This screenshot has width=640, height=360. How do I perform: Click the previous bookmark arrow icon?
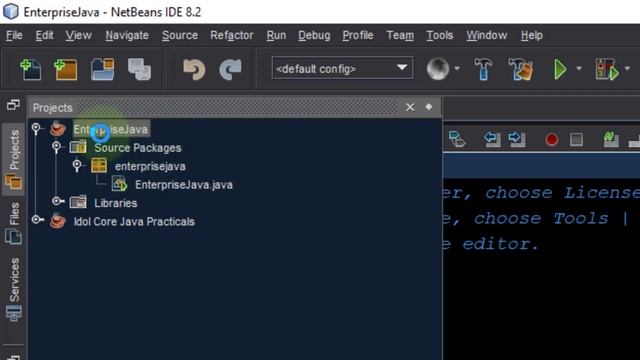pos(492,139)
